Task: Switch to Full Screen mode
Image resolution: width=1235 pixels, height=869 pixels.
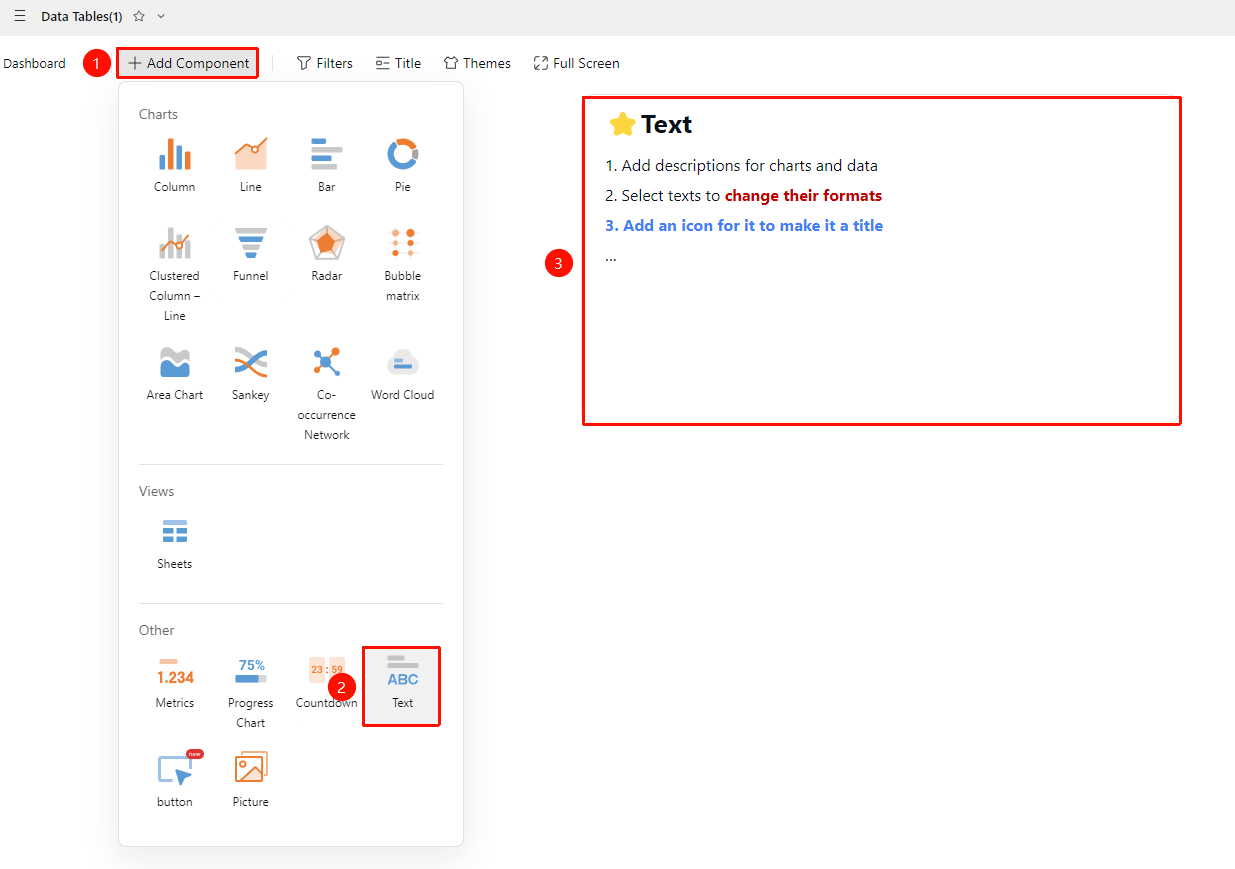Action: 576,63
